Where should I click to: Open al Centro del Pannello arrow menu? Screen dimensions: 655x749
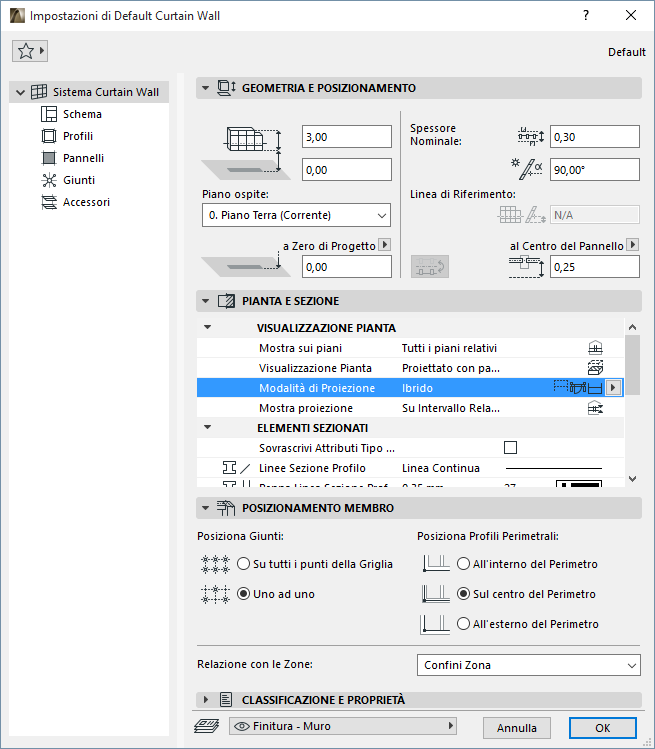[633, 245]
